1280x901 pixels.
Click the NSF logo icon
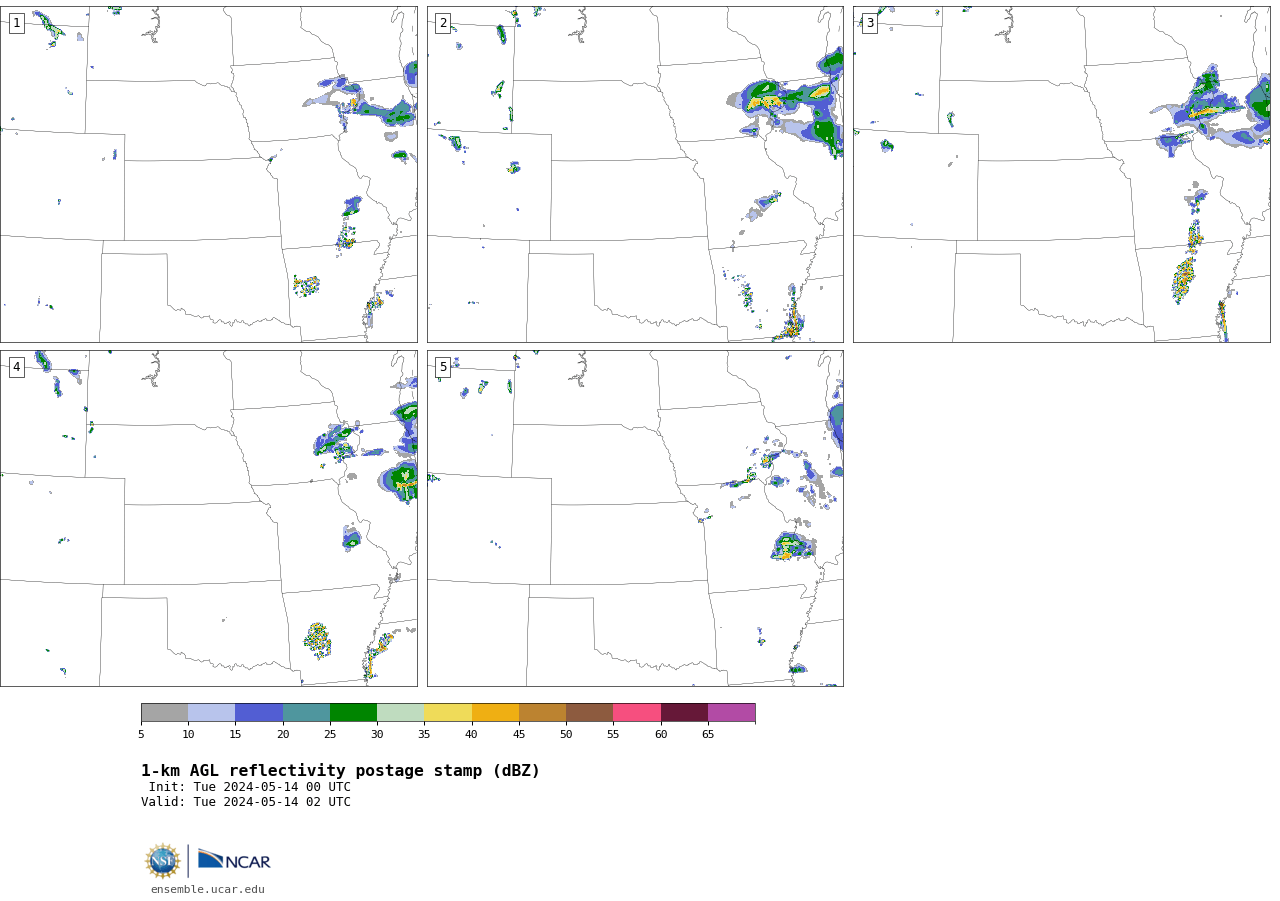coord(163,861)
